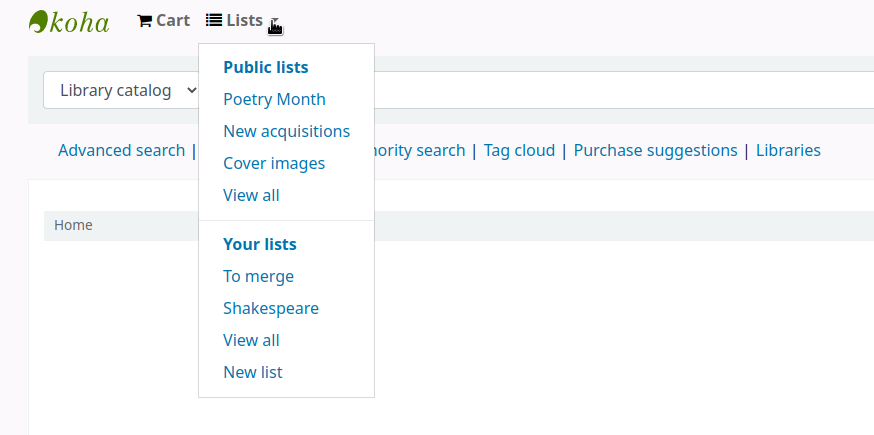Image resolution: width=874 pixels, height=435 pixels.
Task: View all under Your lists
Action: pyautogui.click(x=251, y=341)
